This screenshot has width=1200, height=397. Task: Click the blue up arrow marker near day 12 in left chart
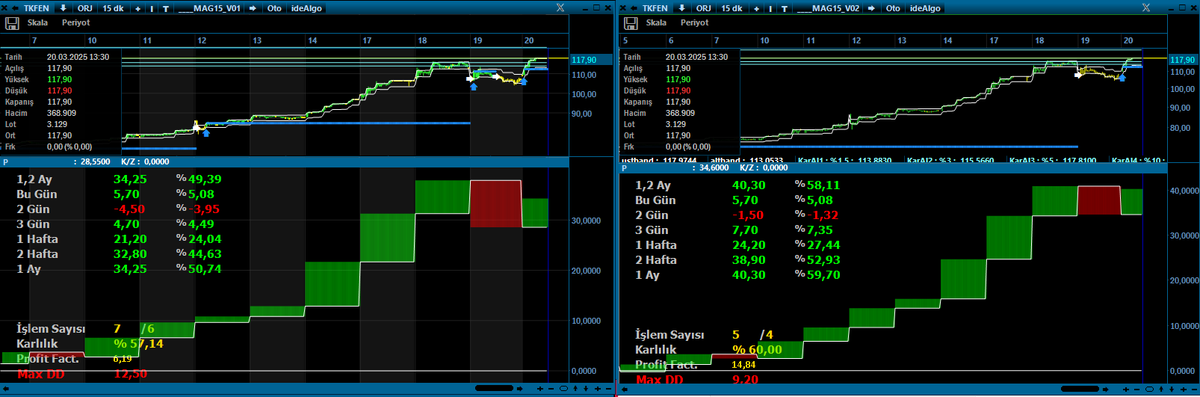click(207, 132)
